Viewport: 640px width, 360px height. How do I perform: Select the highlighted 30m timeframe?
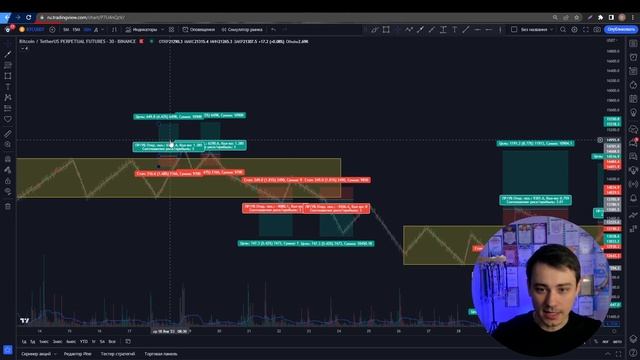point(87,29)
